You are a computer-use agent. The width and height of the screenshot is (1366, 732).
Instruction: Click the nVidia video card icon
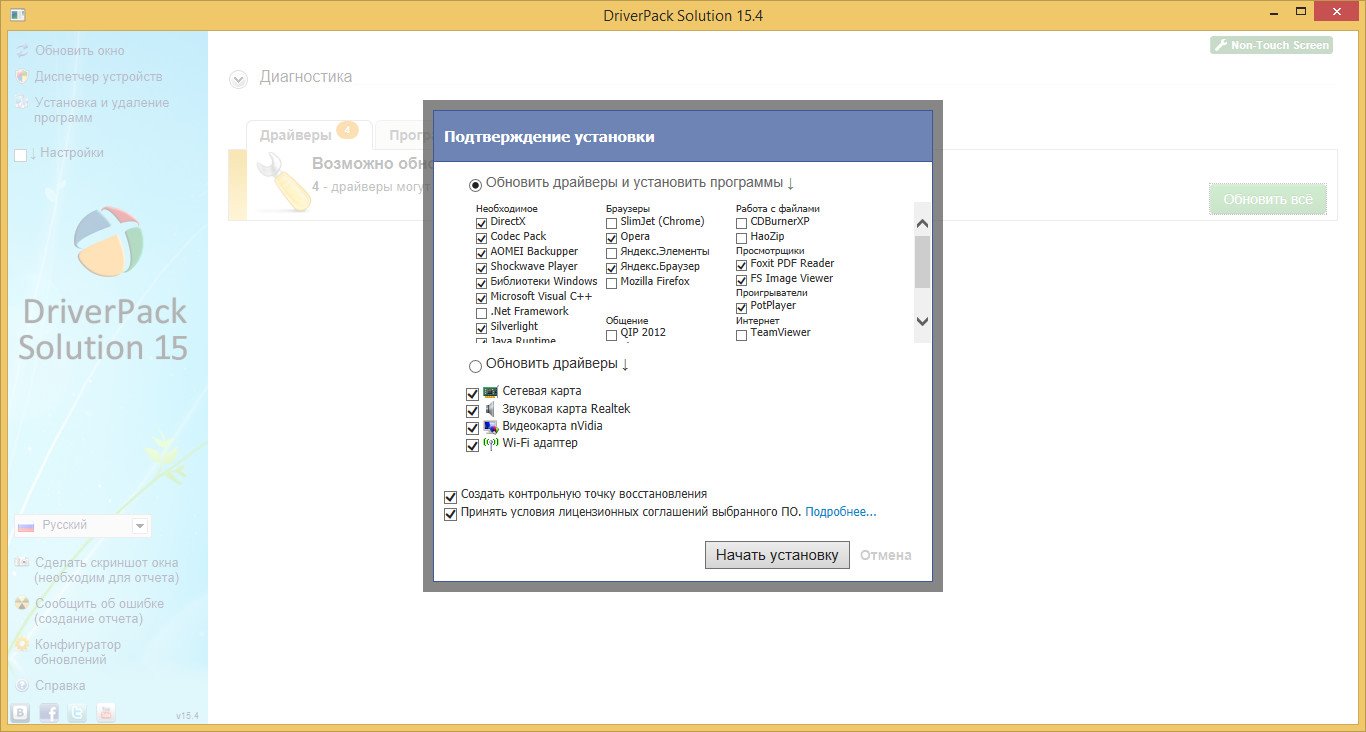[490, 427]
